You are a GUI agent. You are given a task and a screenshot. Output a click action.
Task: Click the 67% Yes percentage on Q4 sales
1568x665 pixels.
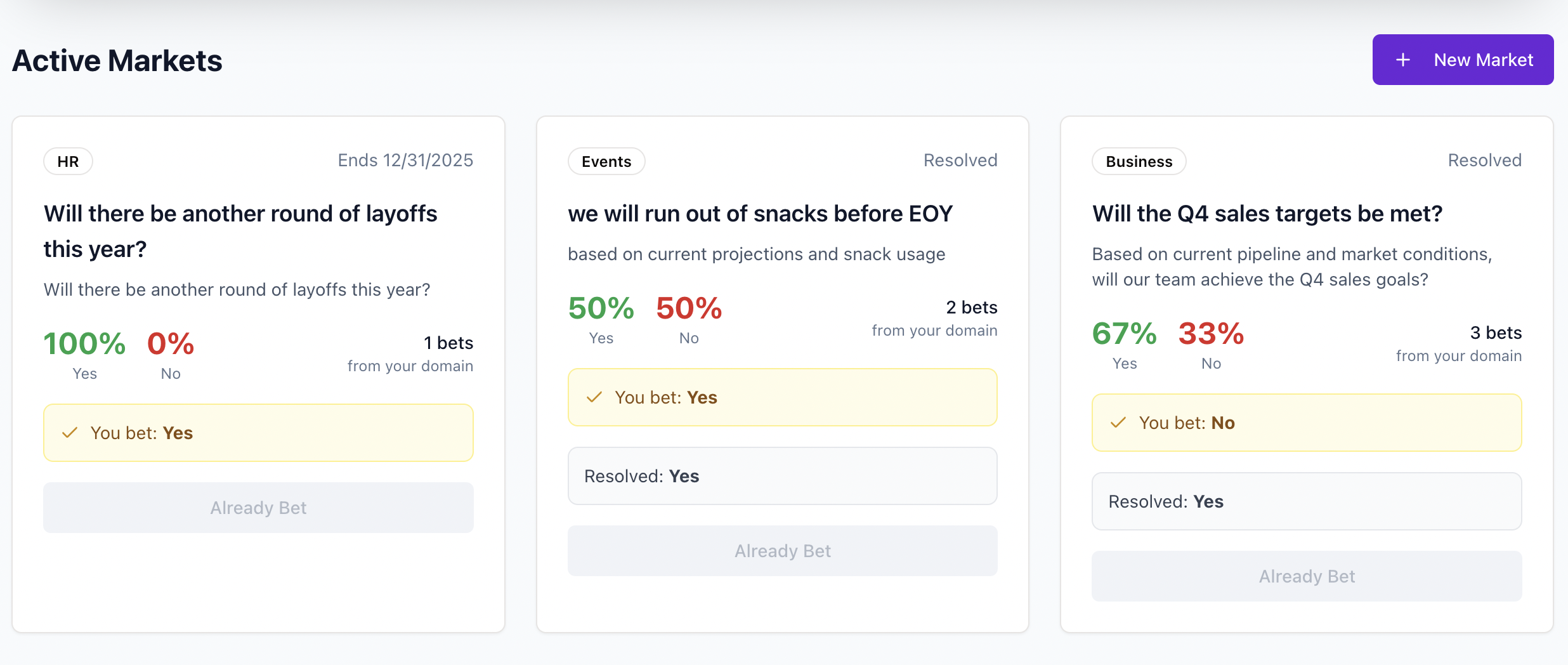click(x=1124, y=334)
